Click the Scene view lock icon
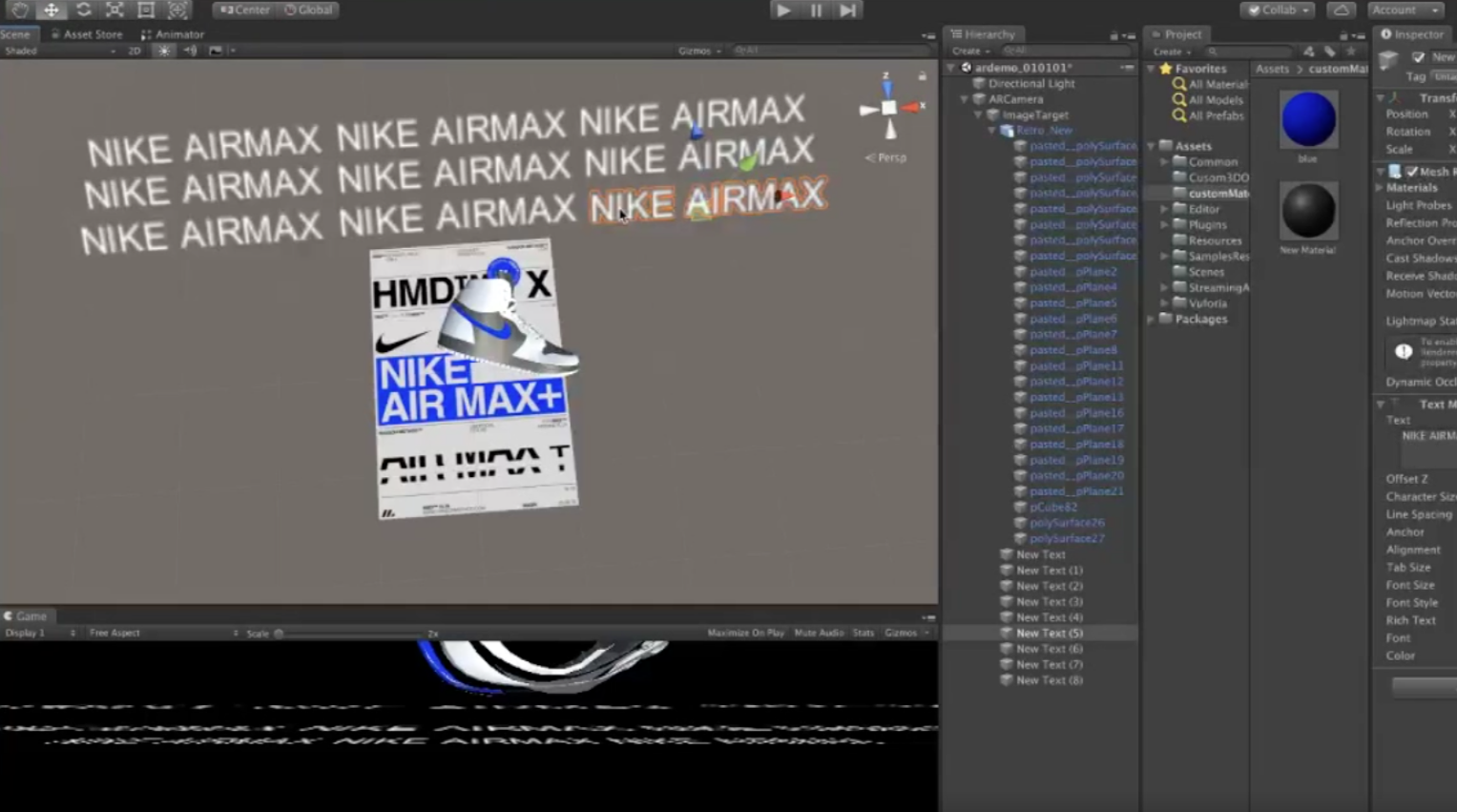Image resolution: width=1457 pixels, height=812 pixels. point(922,75)
